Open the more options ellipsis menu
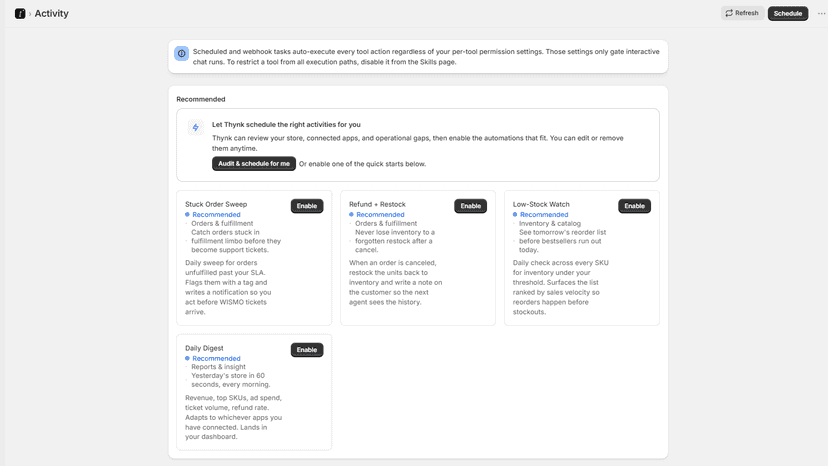The image size is (828, 466). [821, 14]
